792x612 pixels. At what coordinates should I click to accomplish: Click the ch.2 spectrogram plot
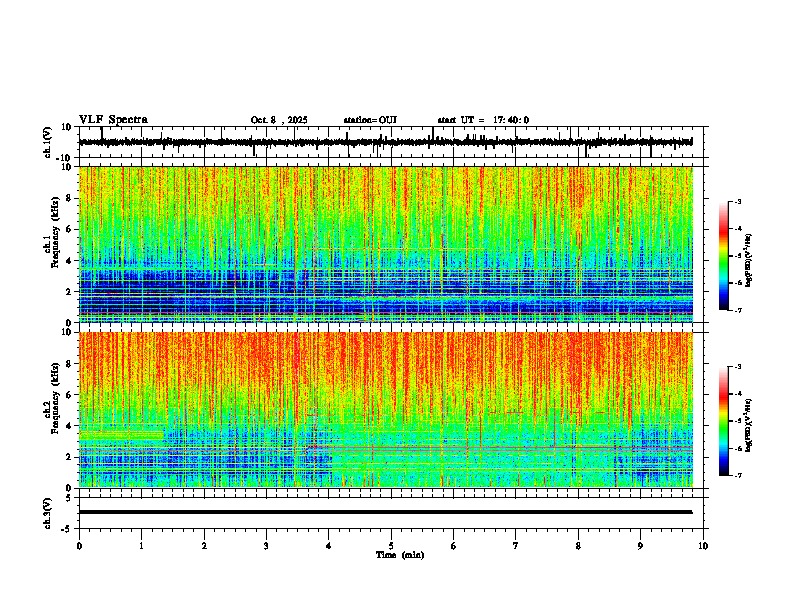pos(386,410)
